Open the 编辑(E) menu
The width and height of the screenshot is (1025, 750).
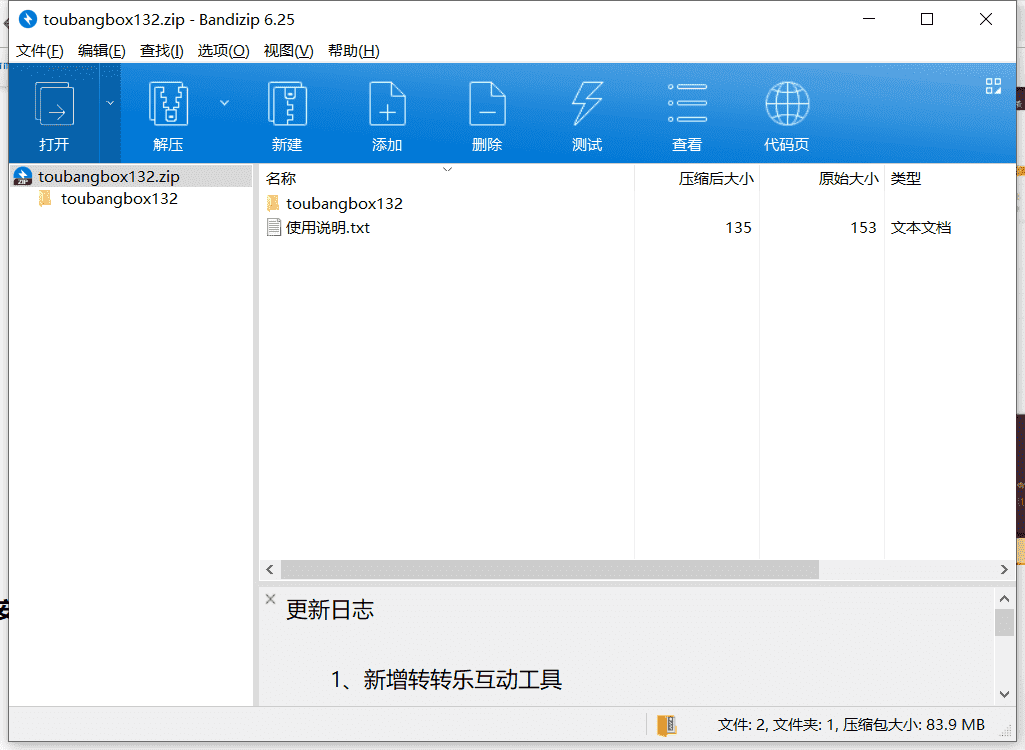coord(101,51)
